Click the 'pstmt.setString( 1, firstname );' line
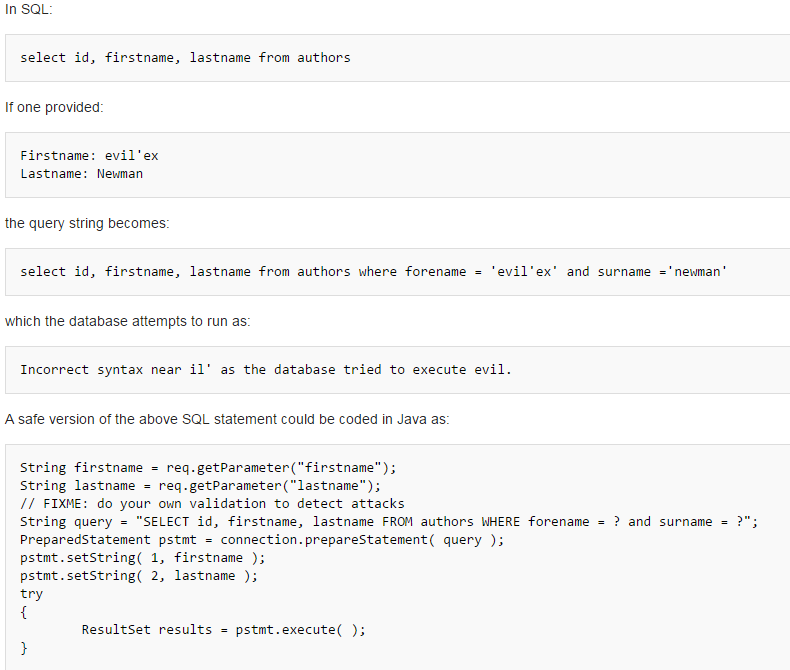The image size is (790, 670). 143,558
